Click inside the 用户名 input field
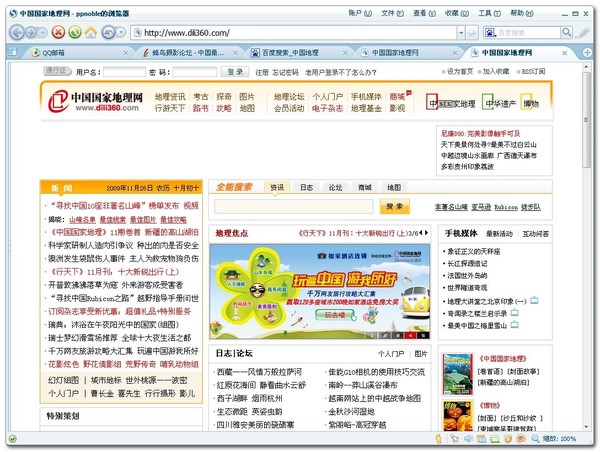Screen dimensions: 600x452 [x=125, y=72]
